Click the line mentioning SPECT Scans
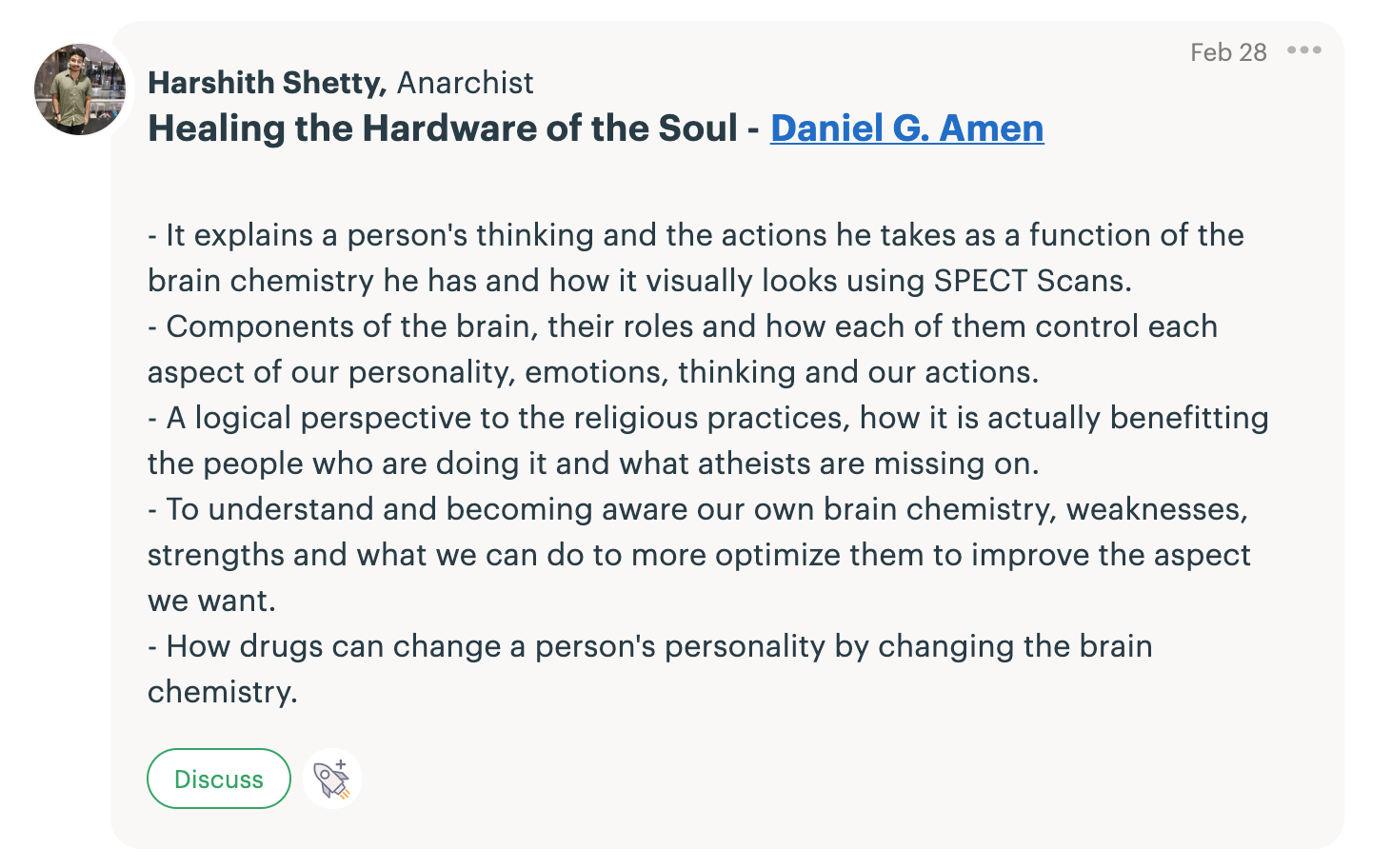1392x868 pixels. point(640,281)
